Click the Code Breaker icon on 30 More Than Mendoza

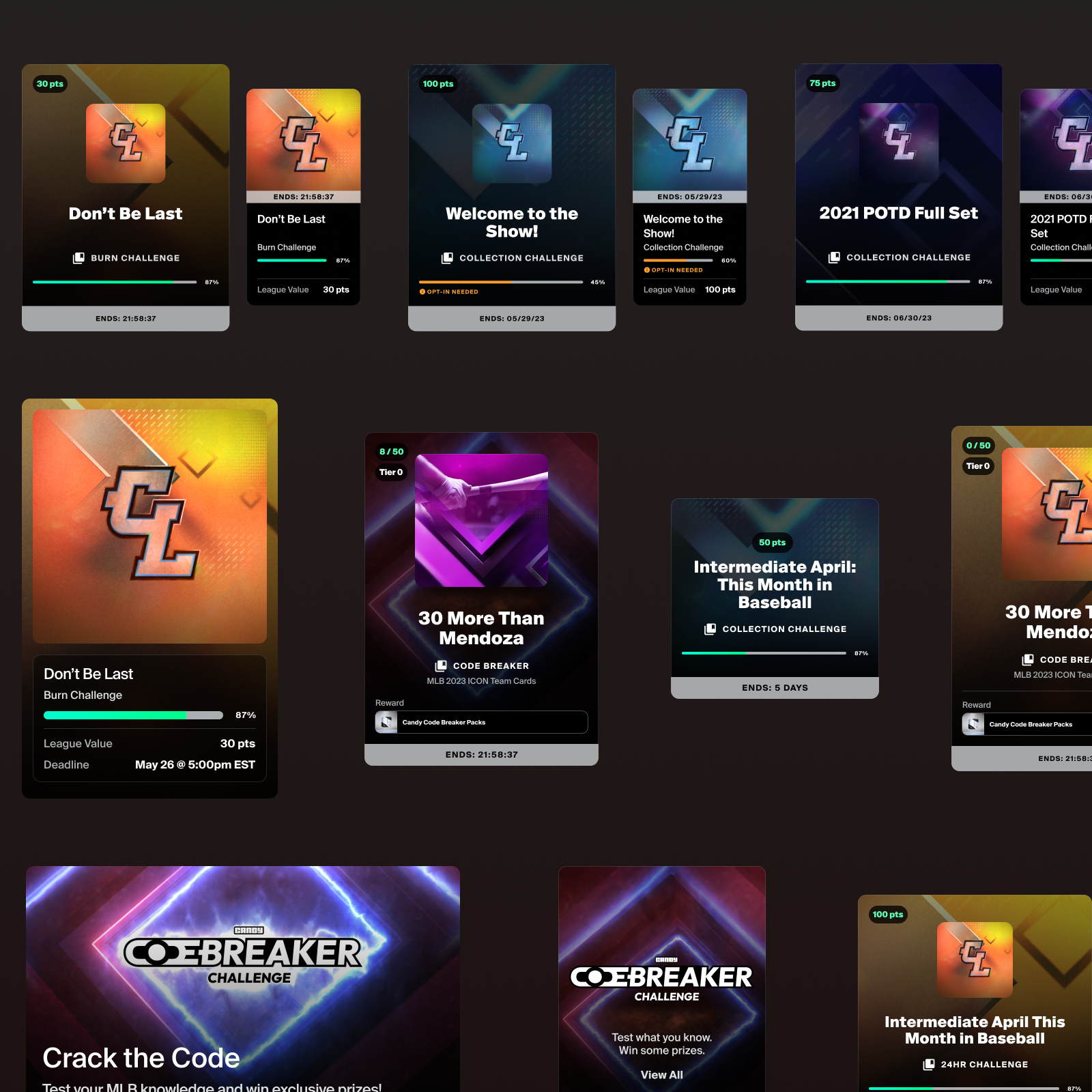pos(441,665)
